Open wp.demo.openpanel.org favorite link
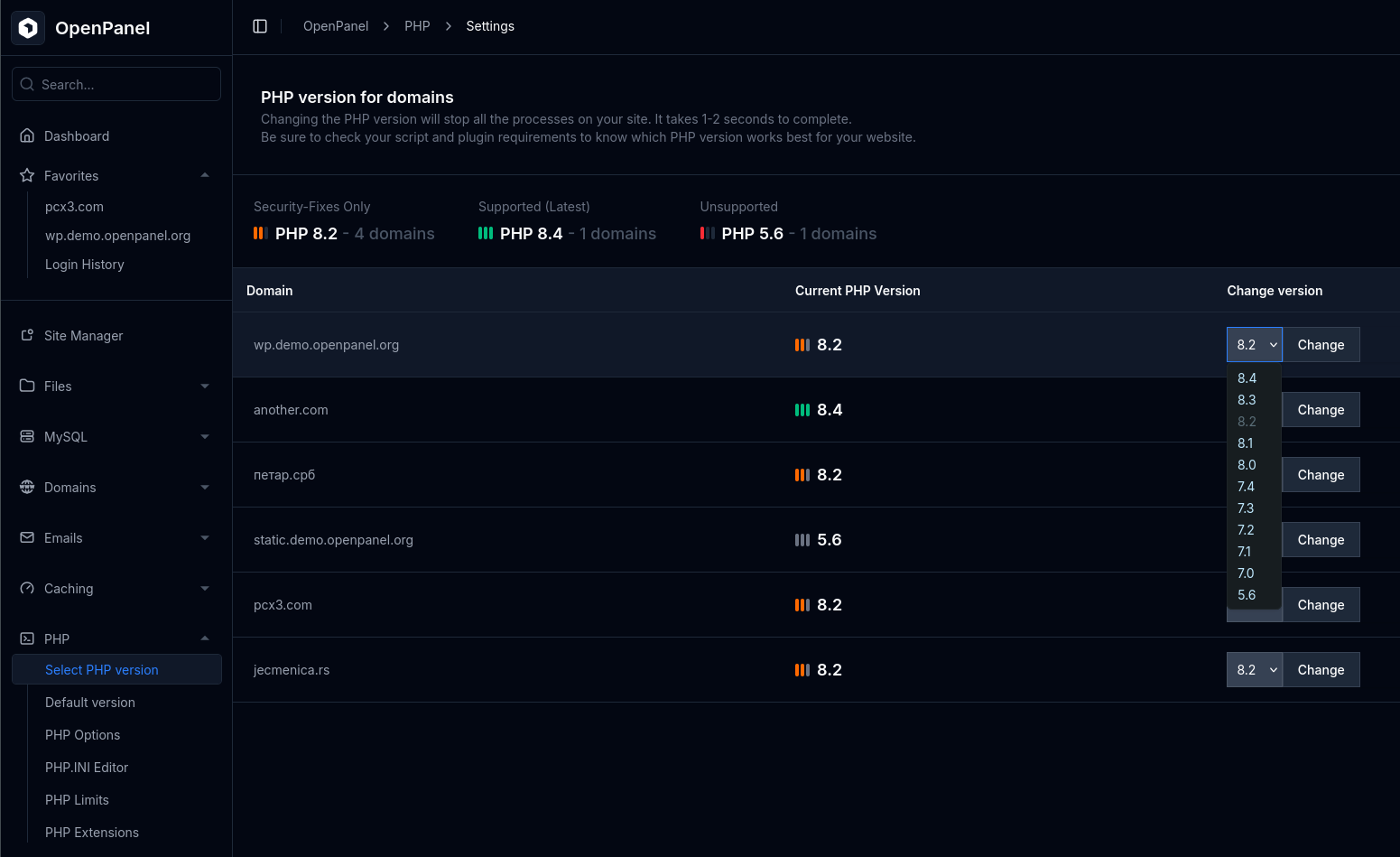Screen dimensions: 1400x857 click(117, 236)
